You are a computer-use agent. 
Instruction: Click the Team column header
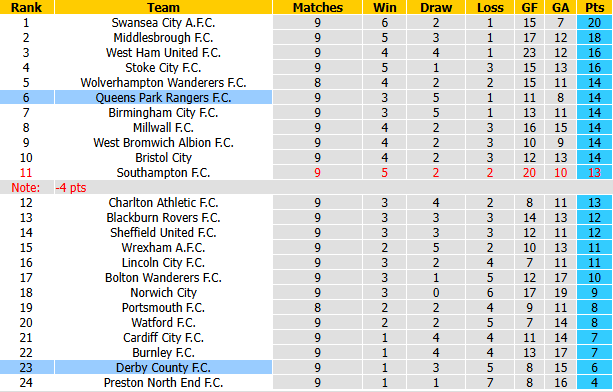[x=163, y=7]
